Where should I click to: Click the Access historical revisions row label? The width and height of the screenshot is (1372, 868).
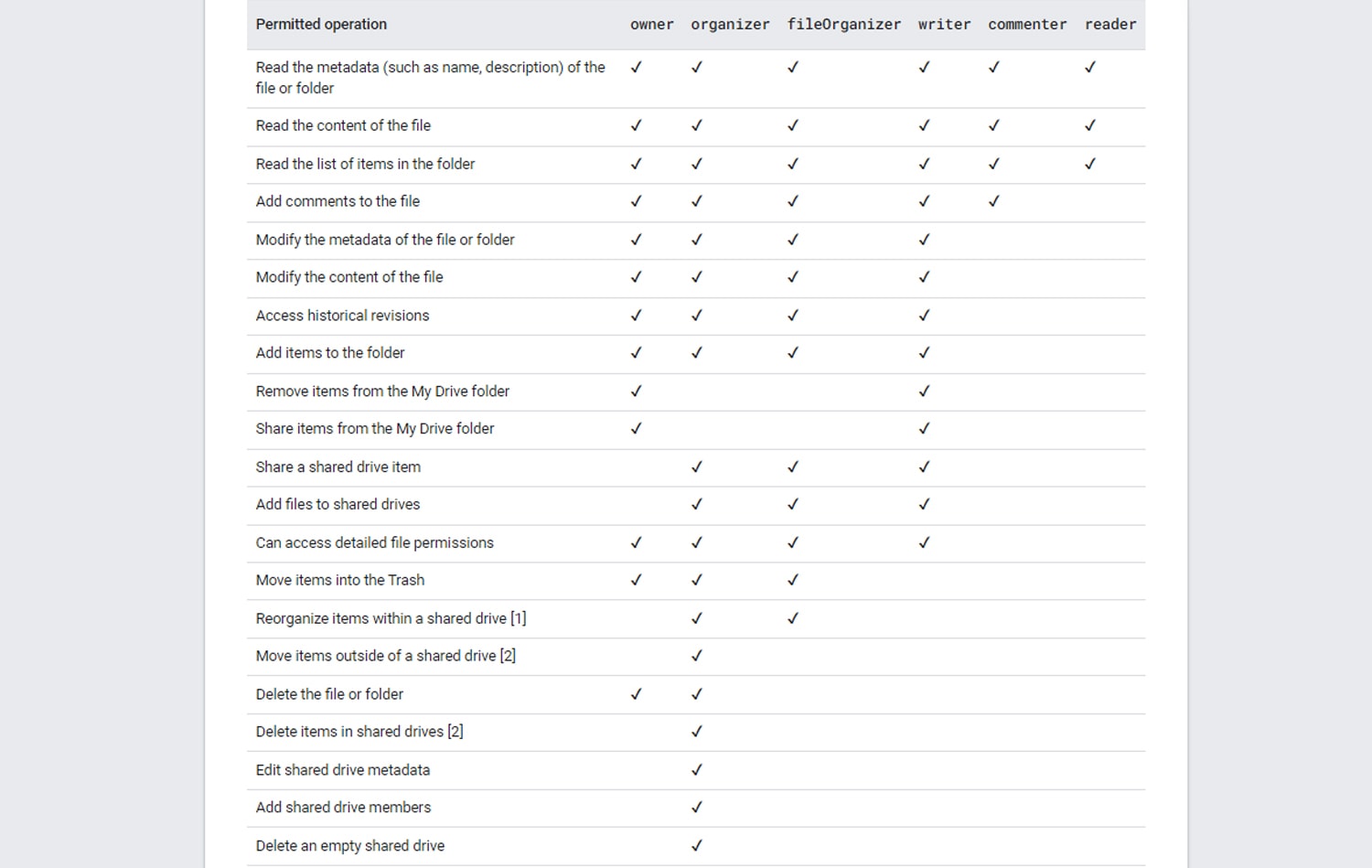[x=342, y=316]
